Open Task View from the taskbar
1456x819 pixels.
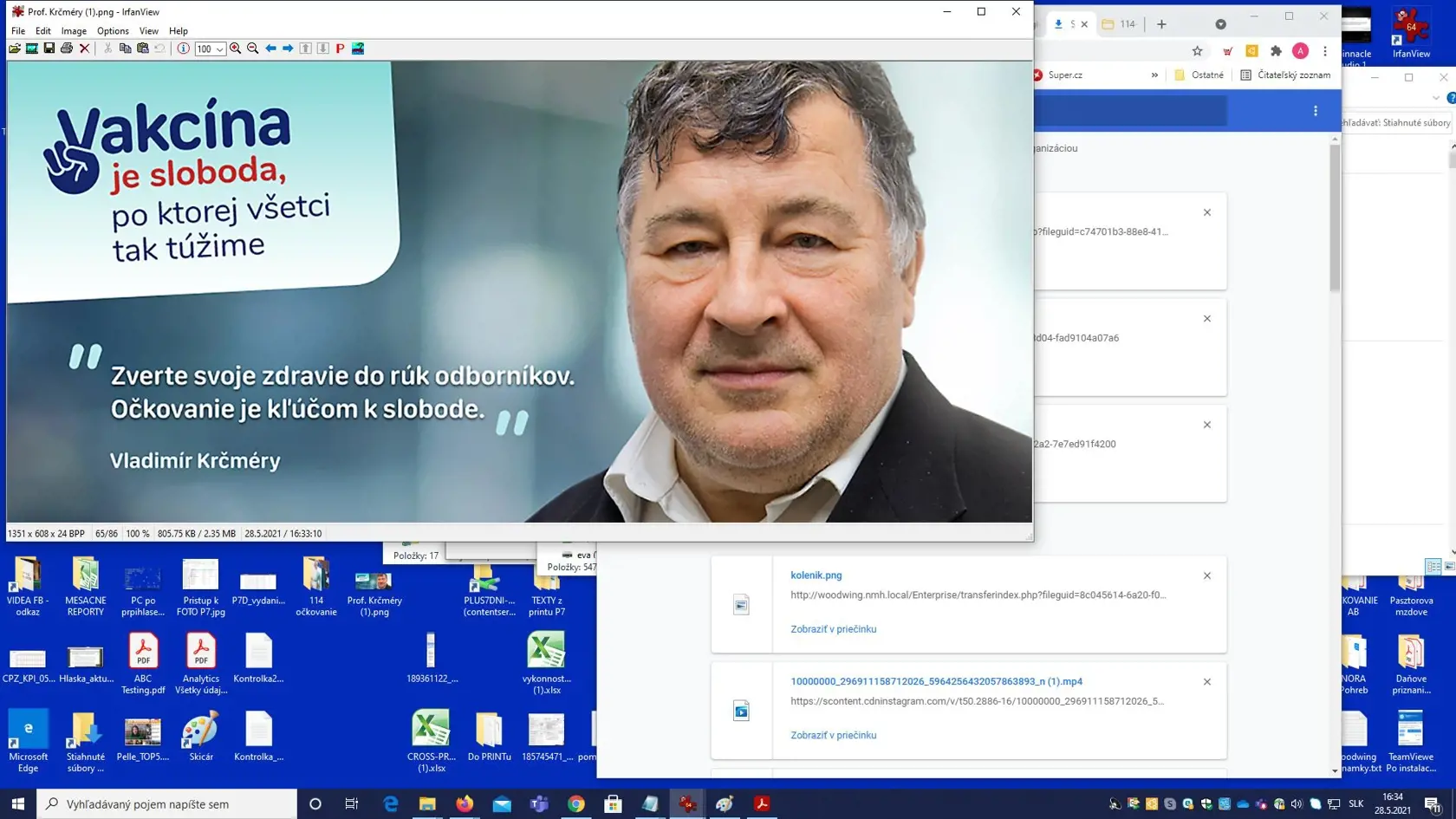click(352, 804)
